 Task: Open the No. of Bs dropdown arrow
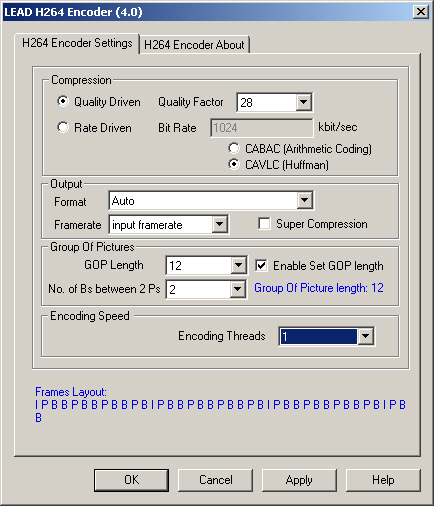pyautogui.click(x=237, y=289)
